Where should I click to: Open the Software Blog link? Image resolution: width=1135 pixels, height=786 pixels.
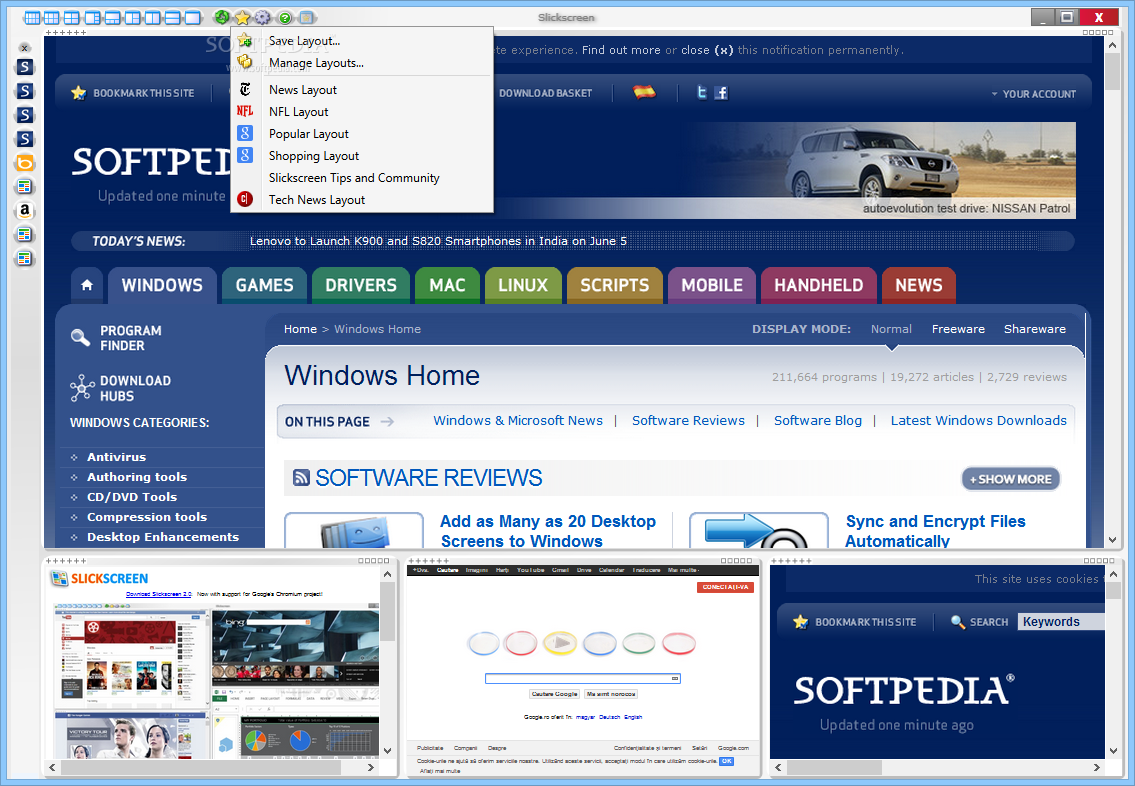[817, 421]
